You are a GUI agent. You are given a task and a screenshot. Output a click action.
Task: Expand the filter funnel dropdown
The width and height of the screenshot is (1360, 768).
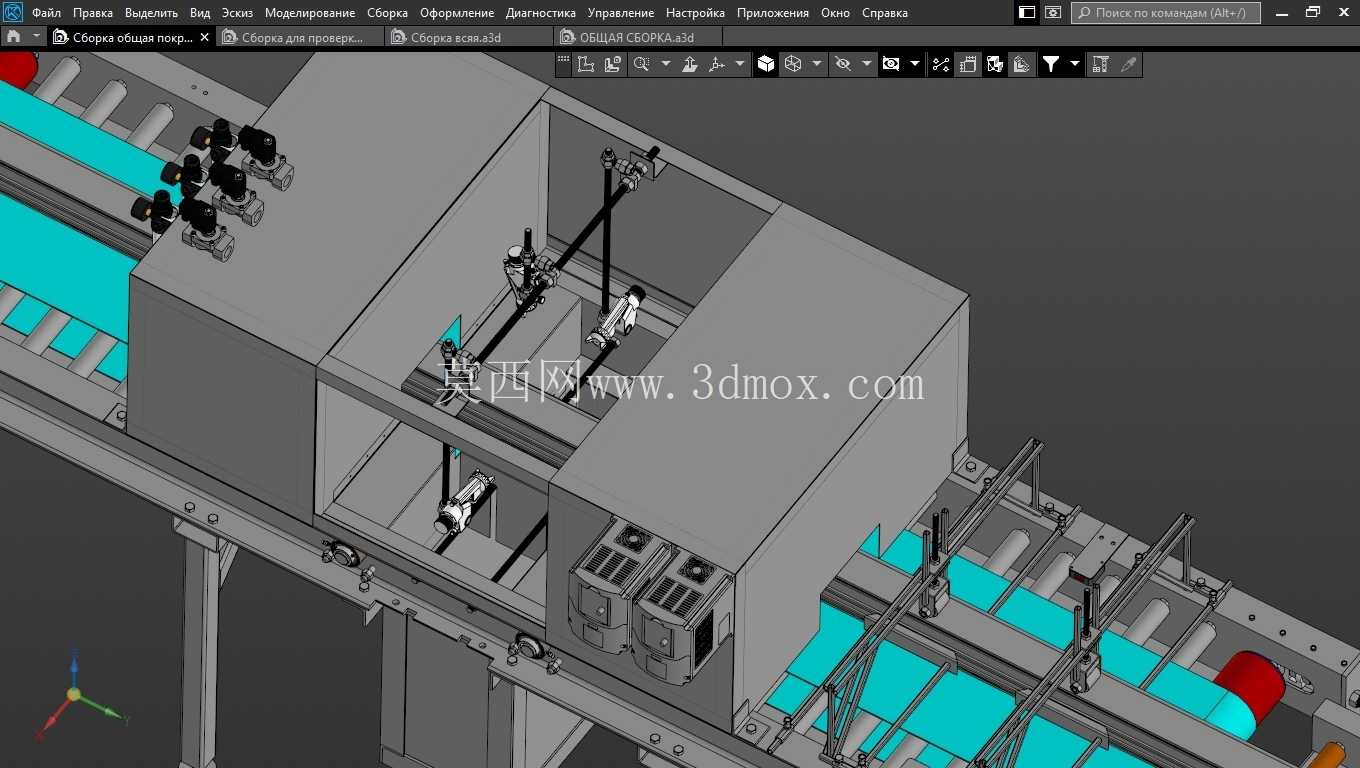[1075, 64]
